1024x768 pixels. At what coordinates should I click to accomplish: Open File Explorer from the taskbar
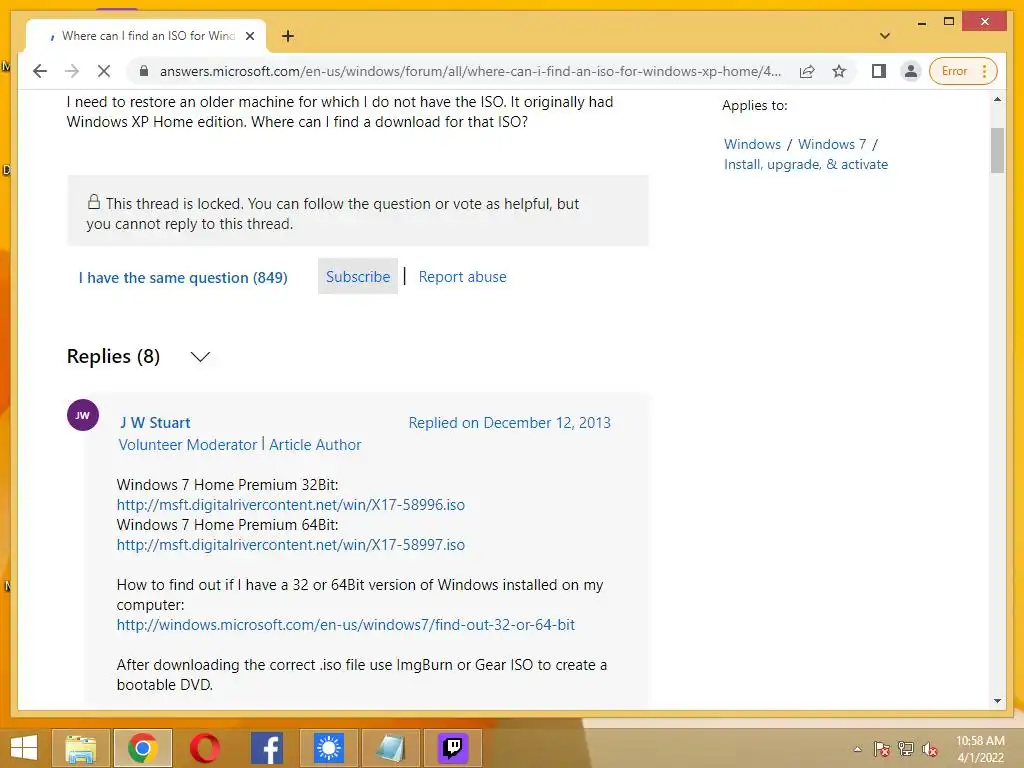[x=81, y=748]
